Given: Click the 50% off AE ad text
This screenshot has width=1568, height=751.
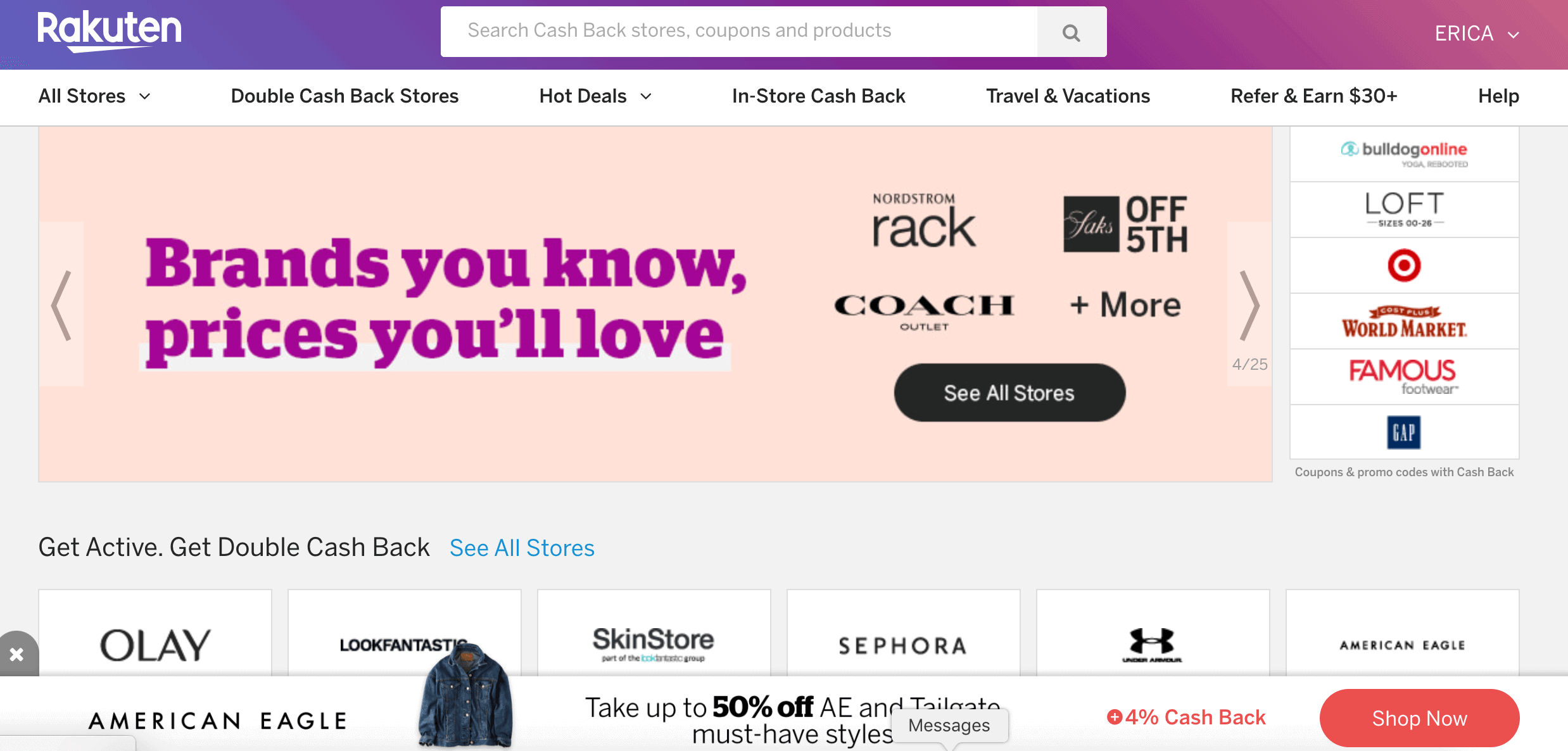Looking at the screenshot, I should [x=792, y=720].
